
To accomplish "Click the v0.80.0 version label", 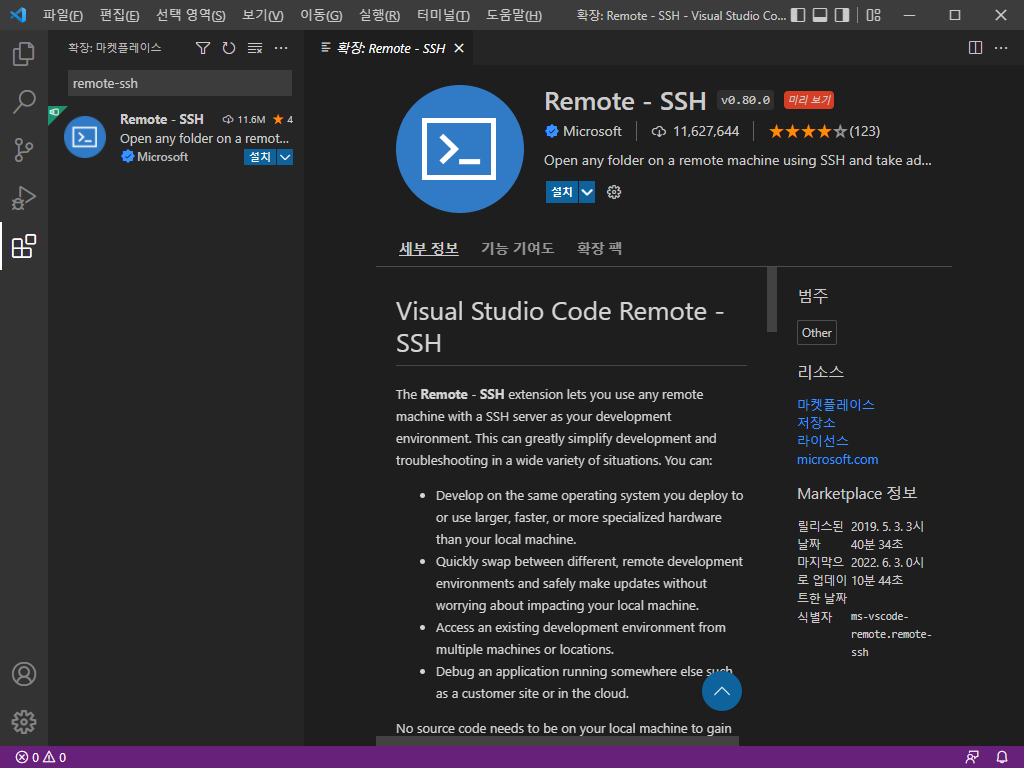I will [745, 100].
